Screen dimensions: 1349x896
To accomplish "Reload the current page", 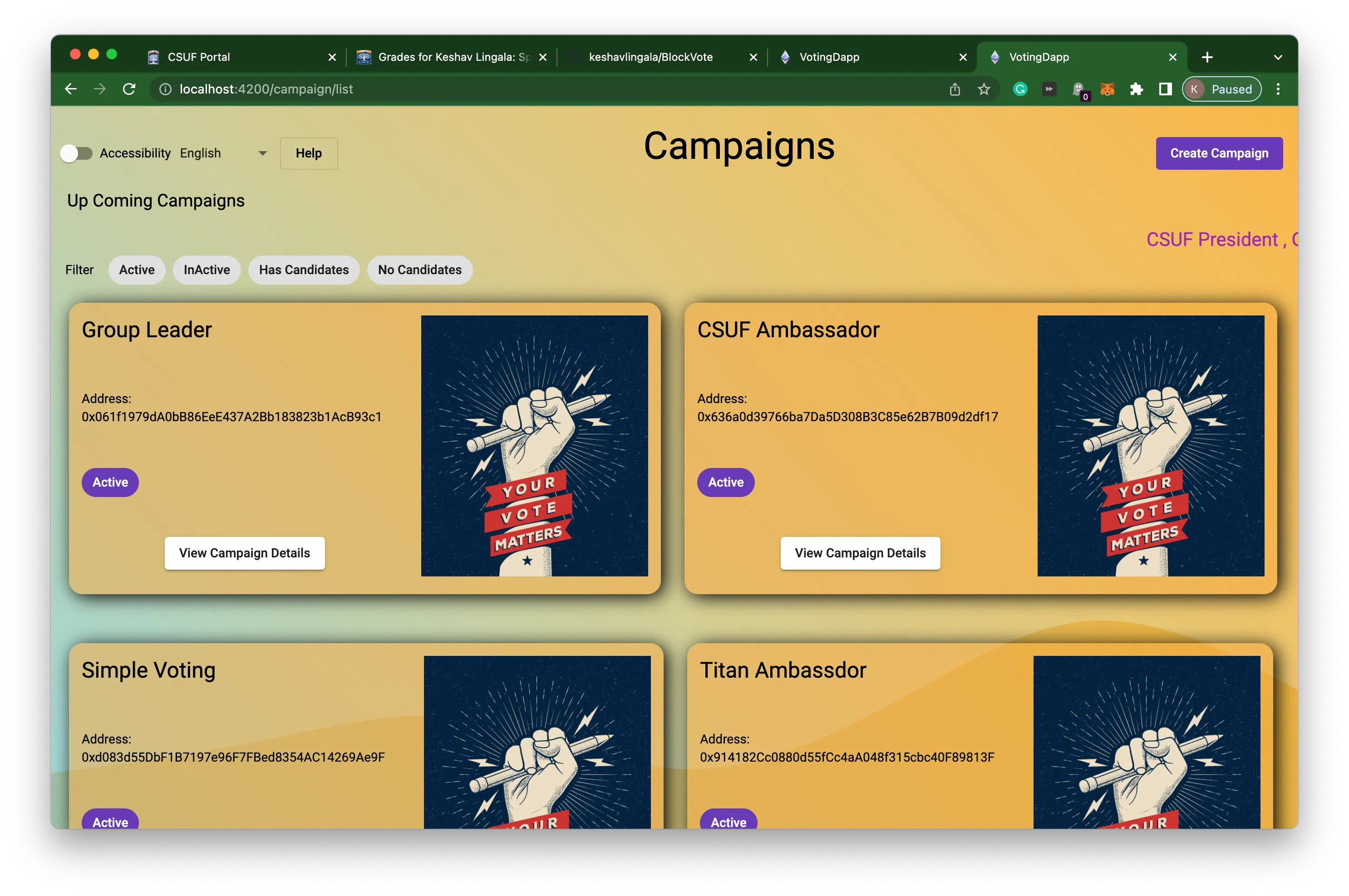I will point(129,89).
